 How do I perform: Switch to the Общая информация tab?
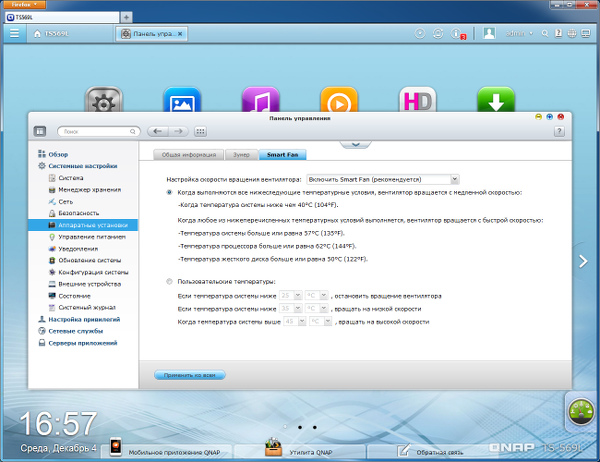click(189, 155)
